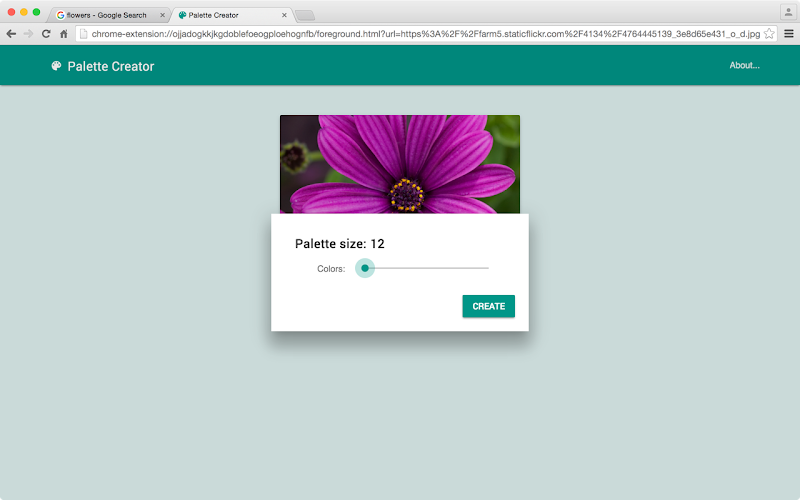Click the CREATE button
Viewport: 800px width, 500px height.
pyautogui.click(x=488, y=306)
